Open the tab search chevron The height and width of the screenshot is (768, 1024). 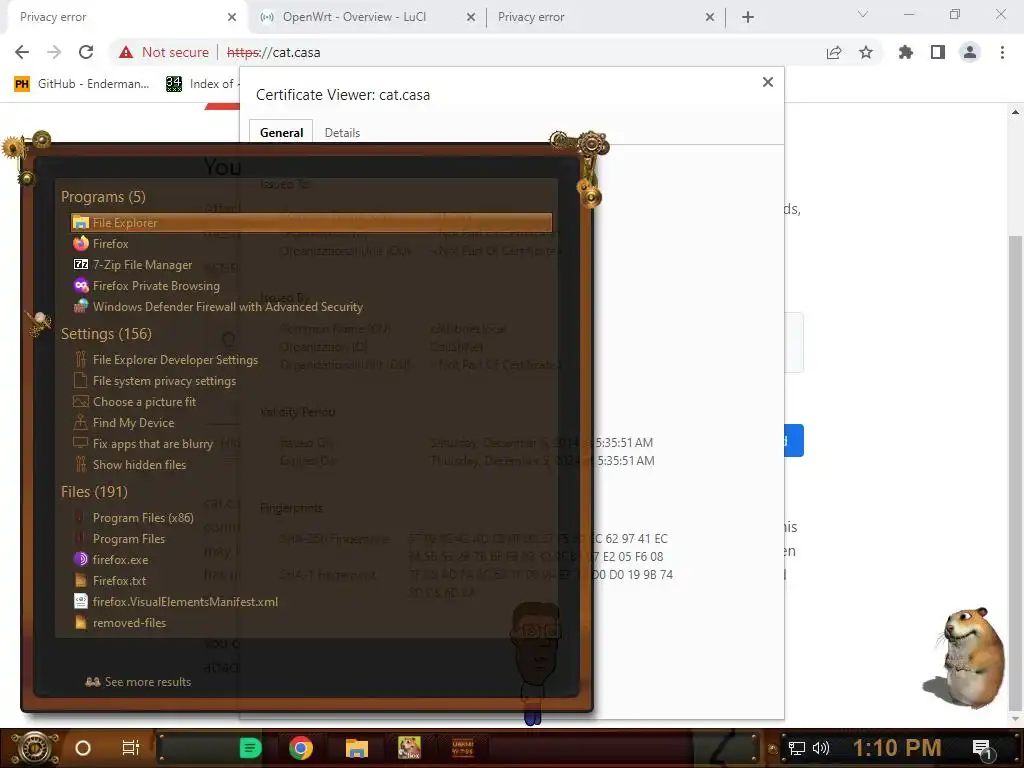pyautogui.click(x=863, y=14)
